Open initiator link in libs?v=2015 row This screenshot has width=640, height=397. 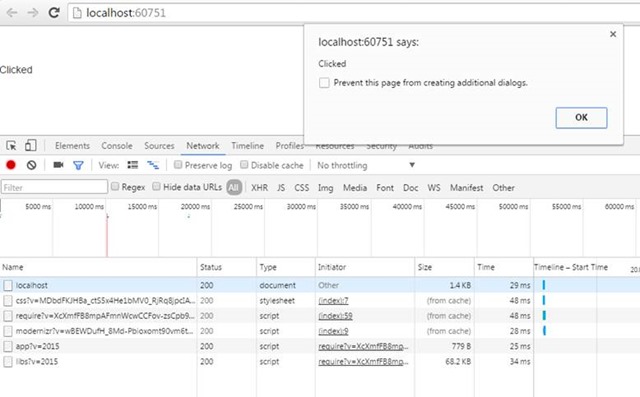(x=363, y=362)
